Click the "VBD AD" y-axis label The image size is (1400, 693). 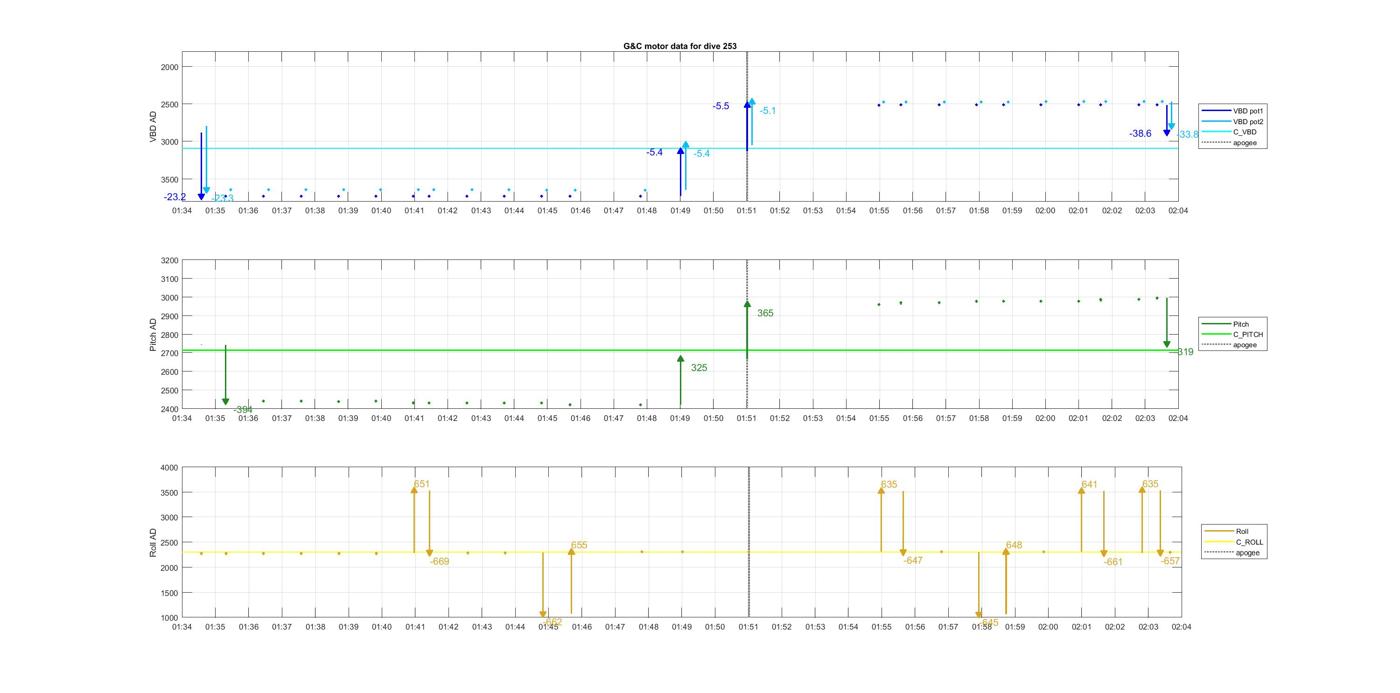tap(153, 127)
